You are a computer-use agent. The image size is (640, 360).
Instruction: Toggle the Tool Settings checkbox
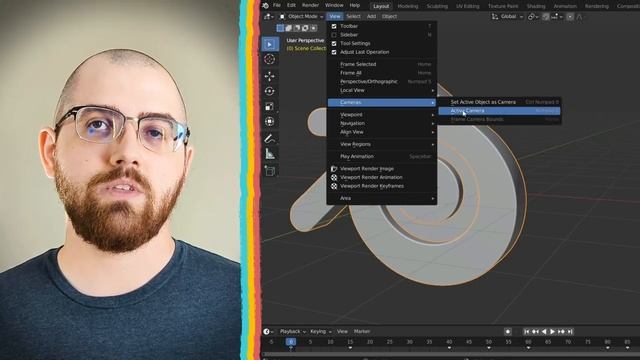point(334,43)
